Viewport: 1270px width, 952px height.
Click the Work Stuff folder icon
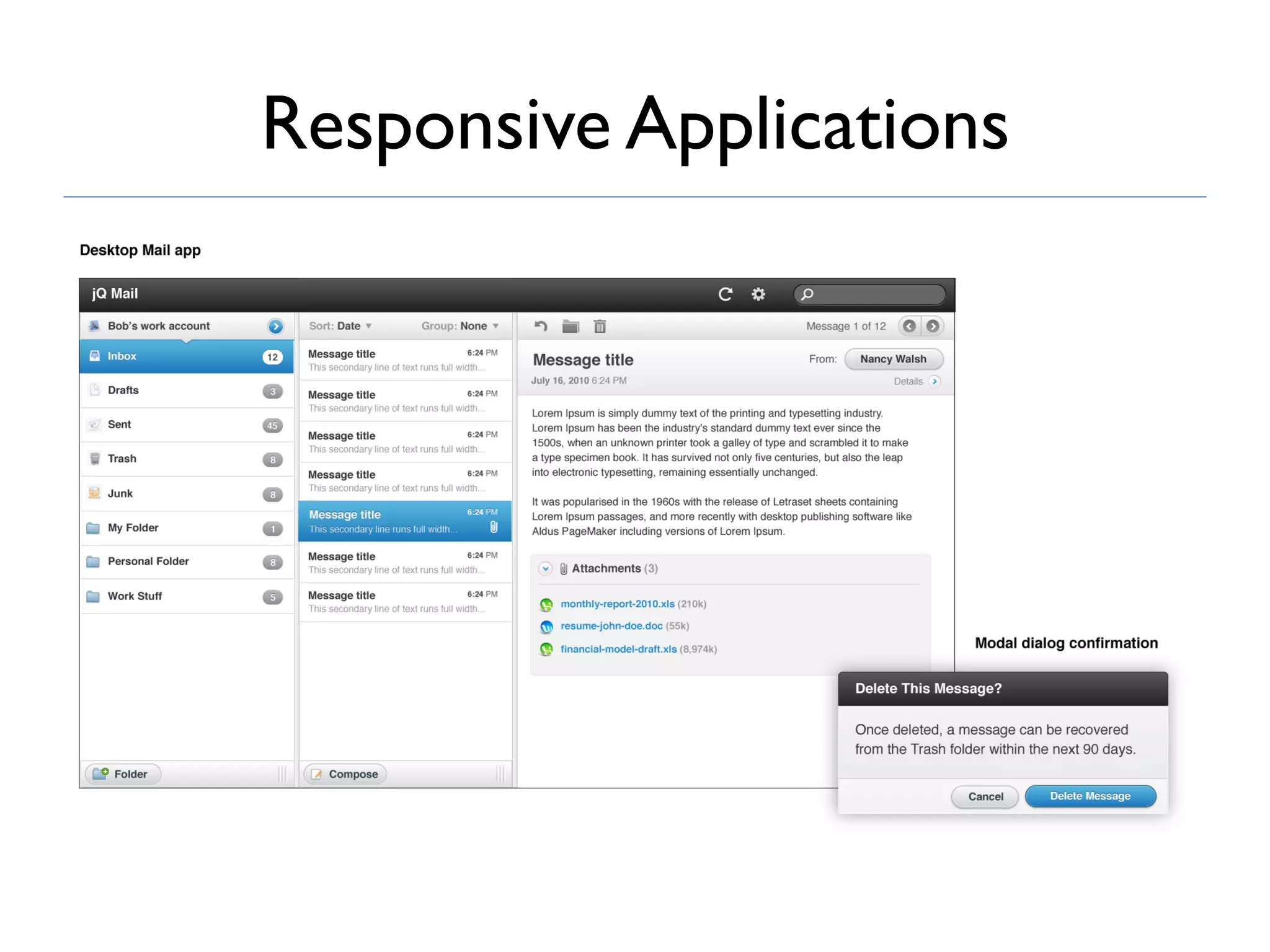pyautogui.click(x=93, y=596)
